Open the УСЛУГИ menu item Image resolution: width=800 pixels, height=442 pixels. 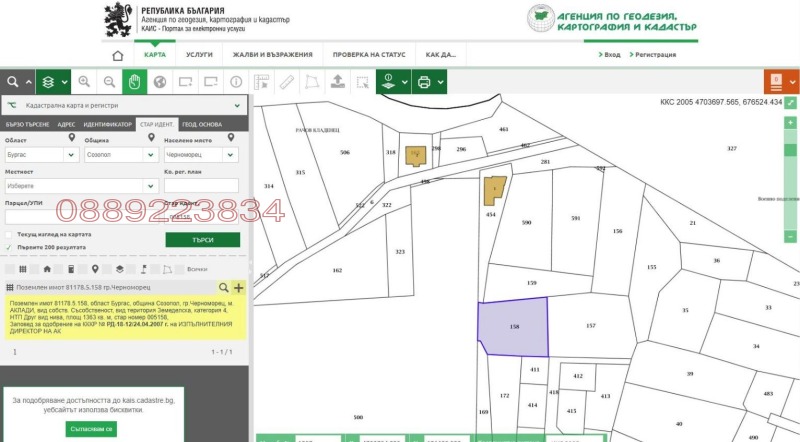[198, 55]
